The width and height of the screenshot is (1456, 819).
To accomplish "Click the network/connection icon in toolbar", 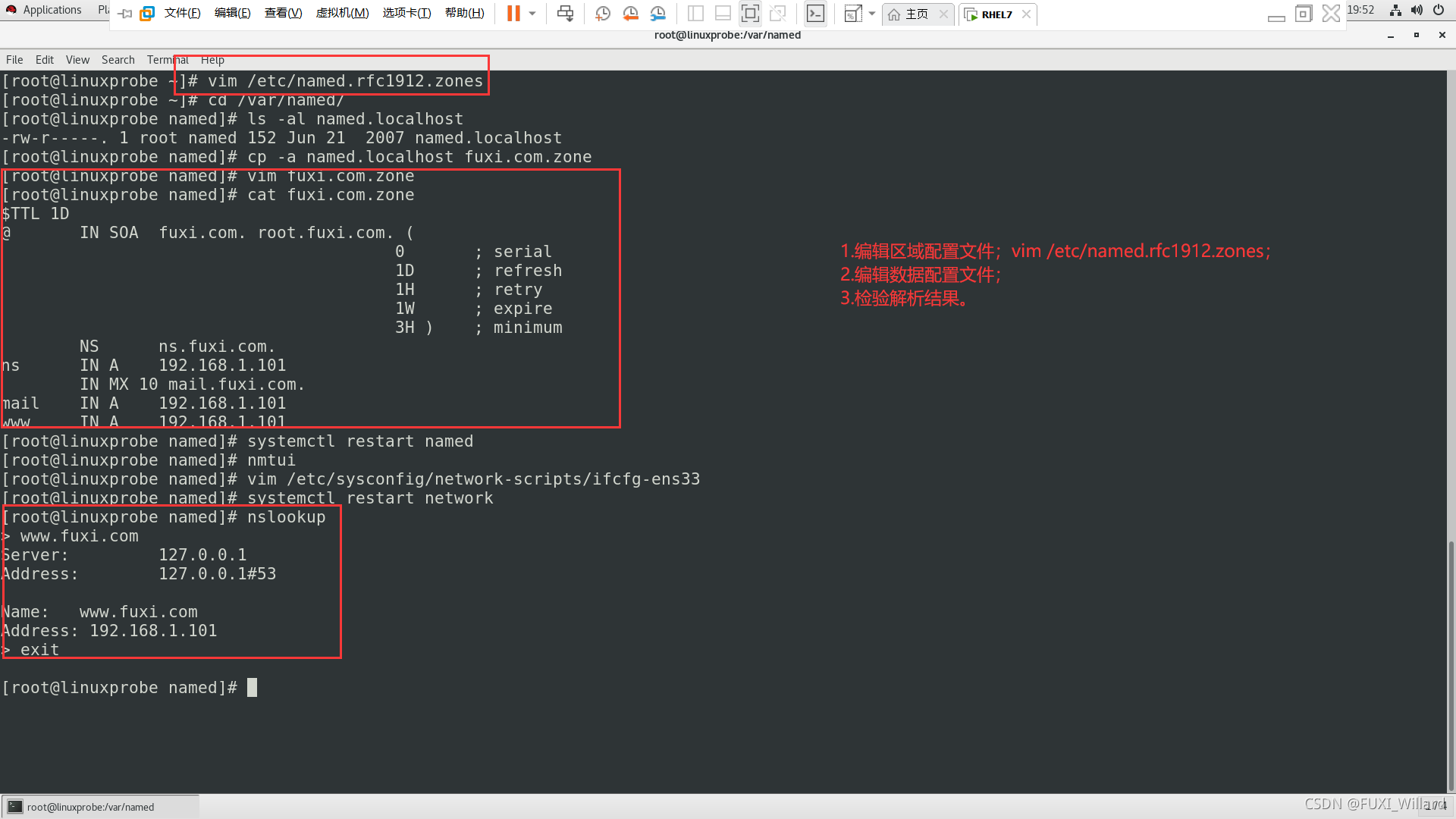I will point(1394,12).
